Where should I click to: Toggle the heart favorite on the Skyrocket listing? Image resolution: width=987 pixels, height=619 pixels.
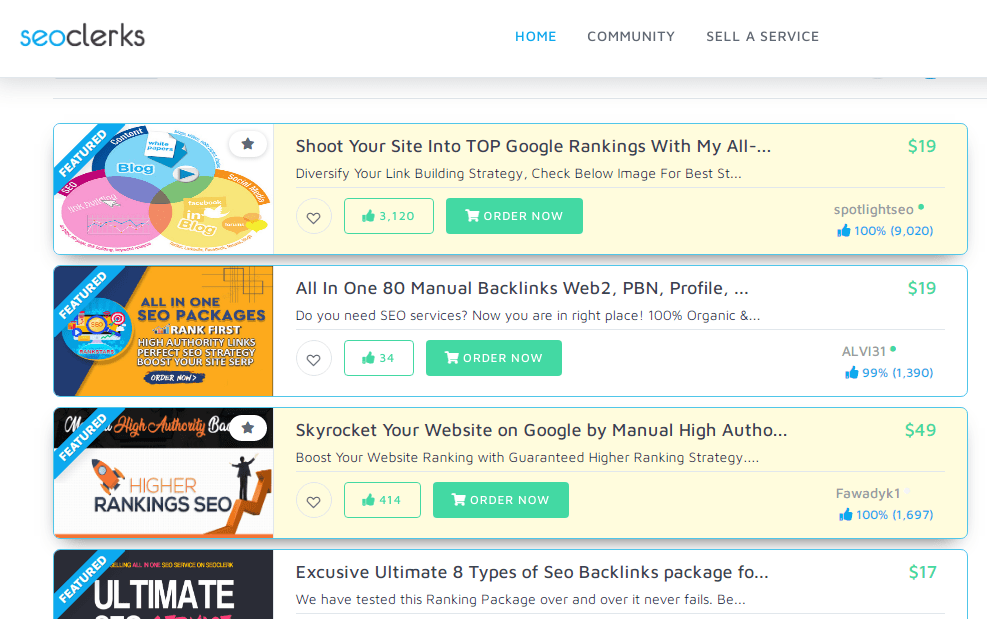click(x=313, y=500)
